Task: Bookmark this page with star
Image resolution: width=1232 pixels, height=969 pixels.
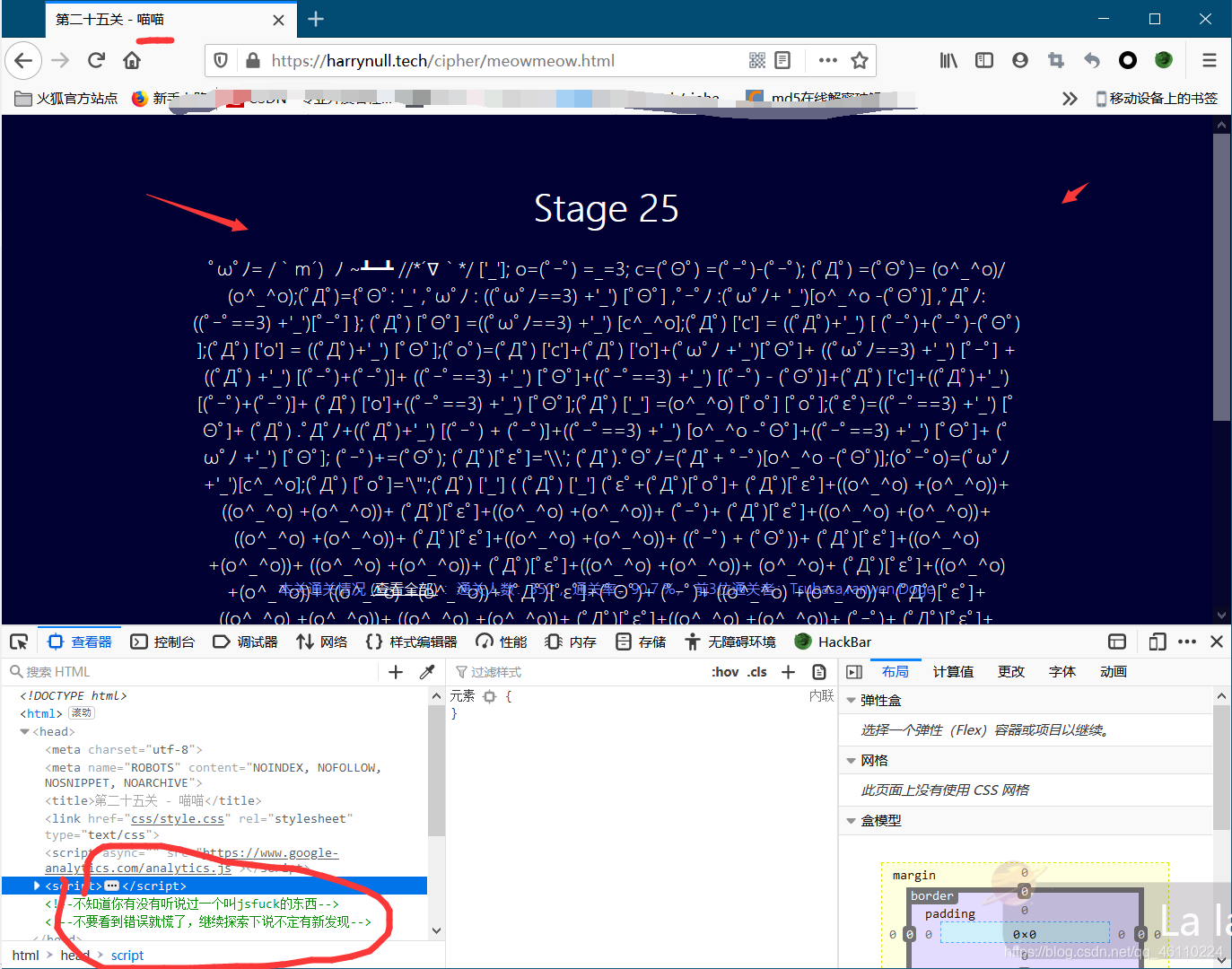Action: 860,60
